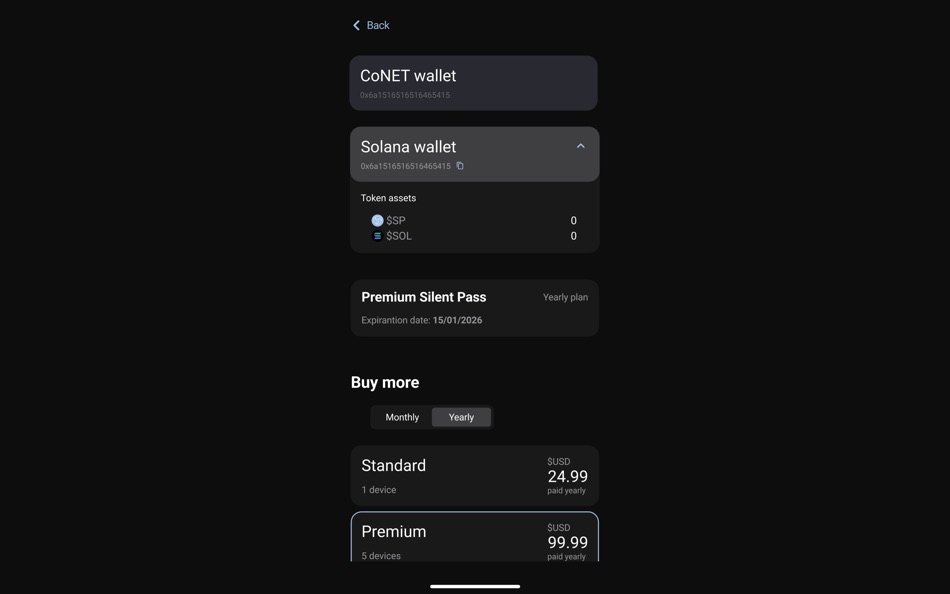Viewport: 950px width, 594px height.
Task: Keep Yearly billing selected
Action: point(461,416)
